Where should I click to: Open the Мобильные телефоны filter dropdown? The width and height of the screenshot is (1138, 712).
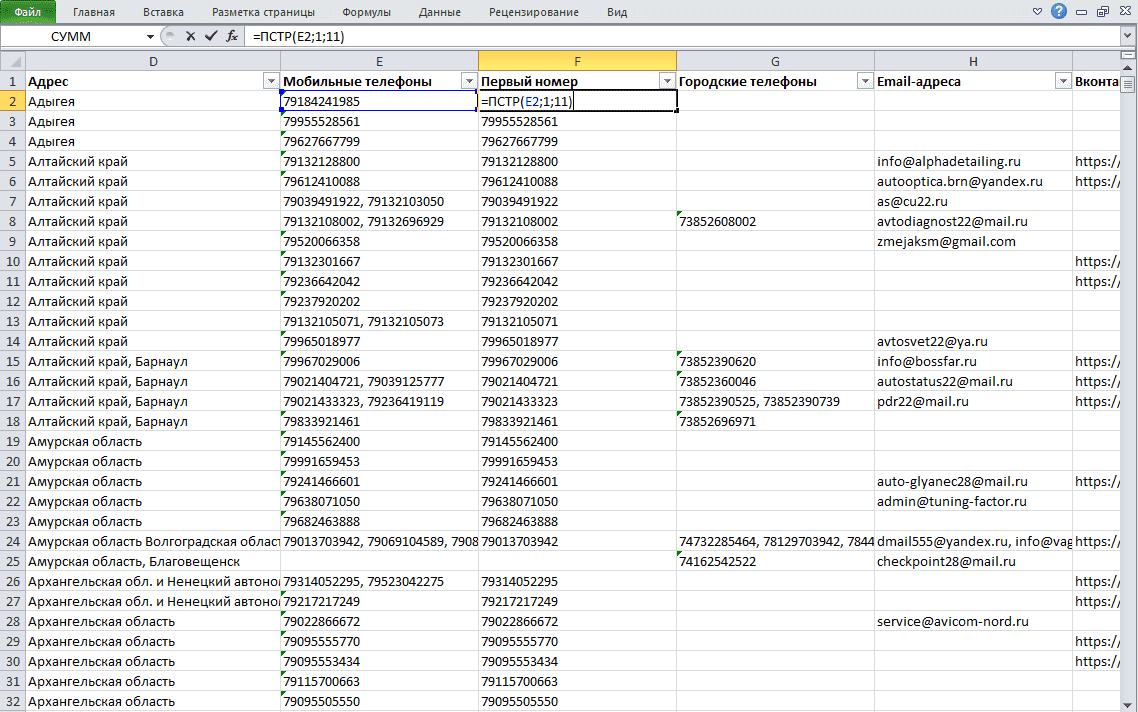469,81
